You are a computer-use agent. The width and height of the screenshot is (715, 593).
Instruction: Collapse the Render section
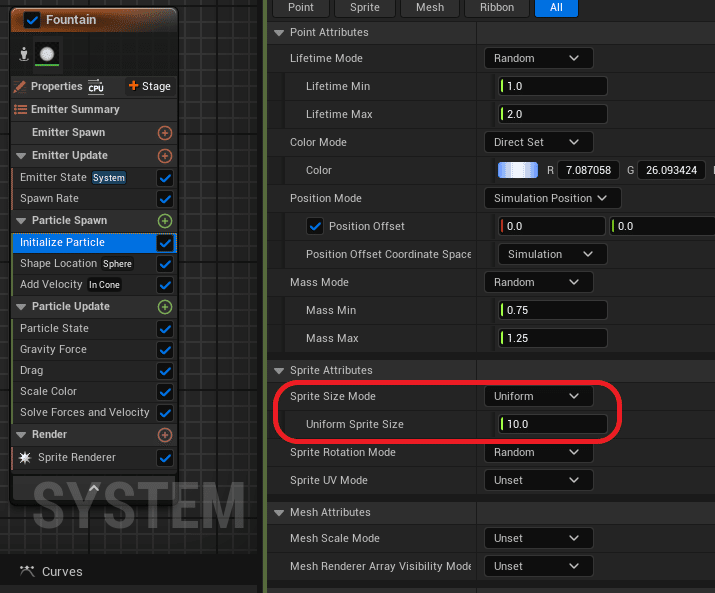click(x=21, y=435)
